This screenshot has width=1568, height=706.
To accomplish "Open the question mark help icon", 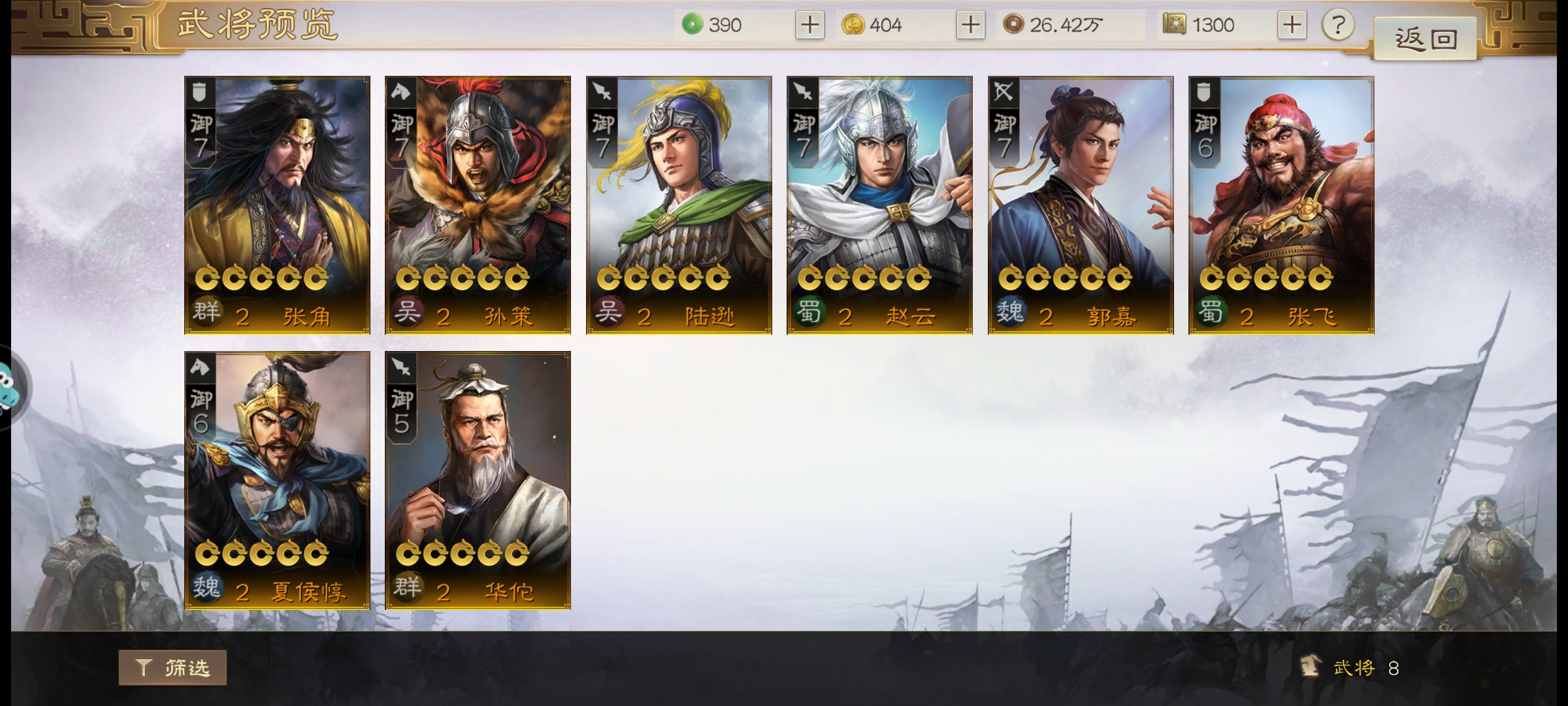I will tap(1338, 25).
